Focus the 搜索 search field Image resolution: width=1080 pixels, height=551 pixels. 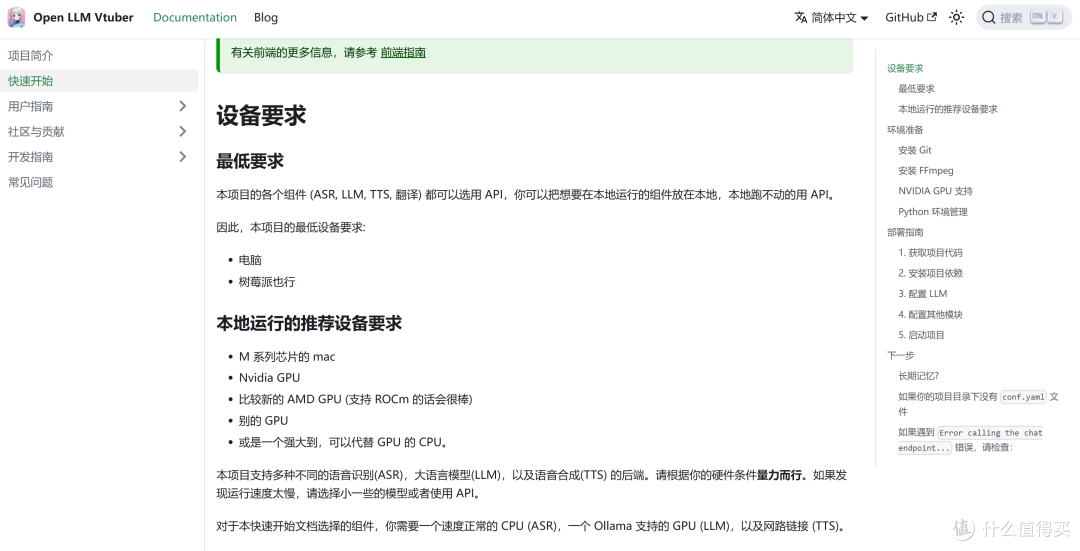(x=1024, y=17)
